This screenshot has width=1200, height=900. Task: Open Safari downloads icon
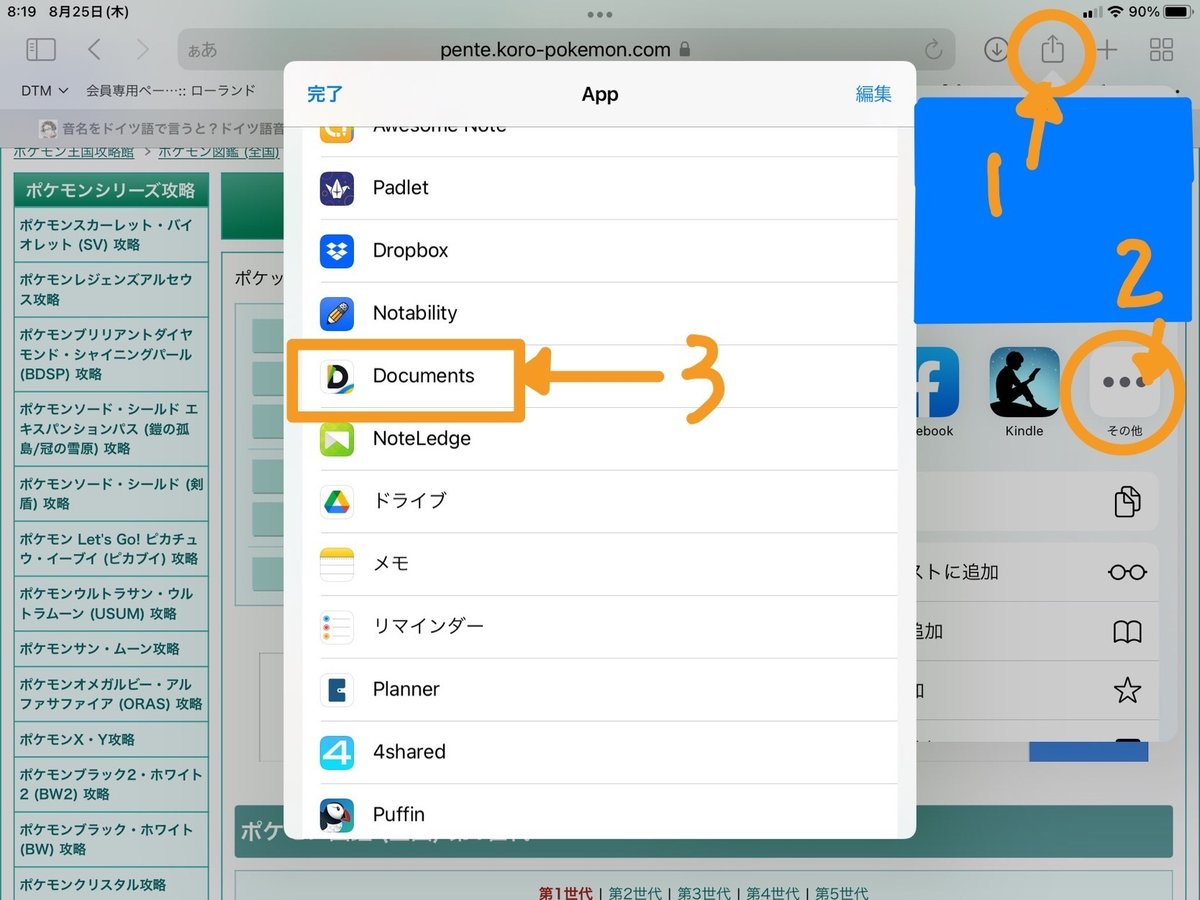(x=996, y=49)
